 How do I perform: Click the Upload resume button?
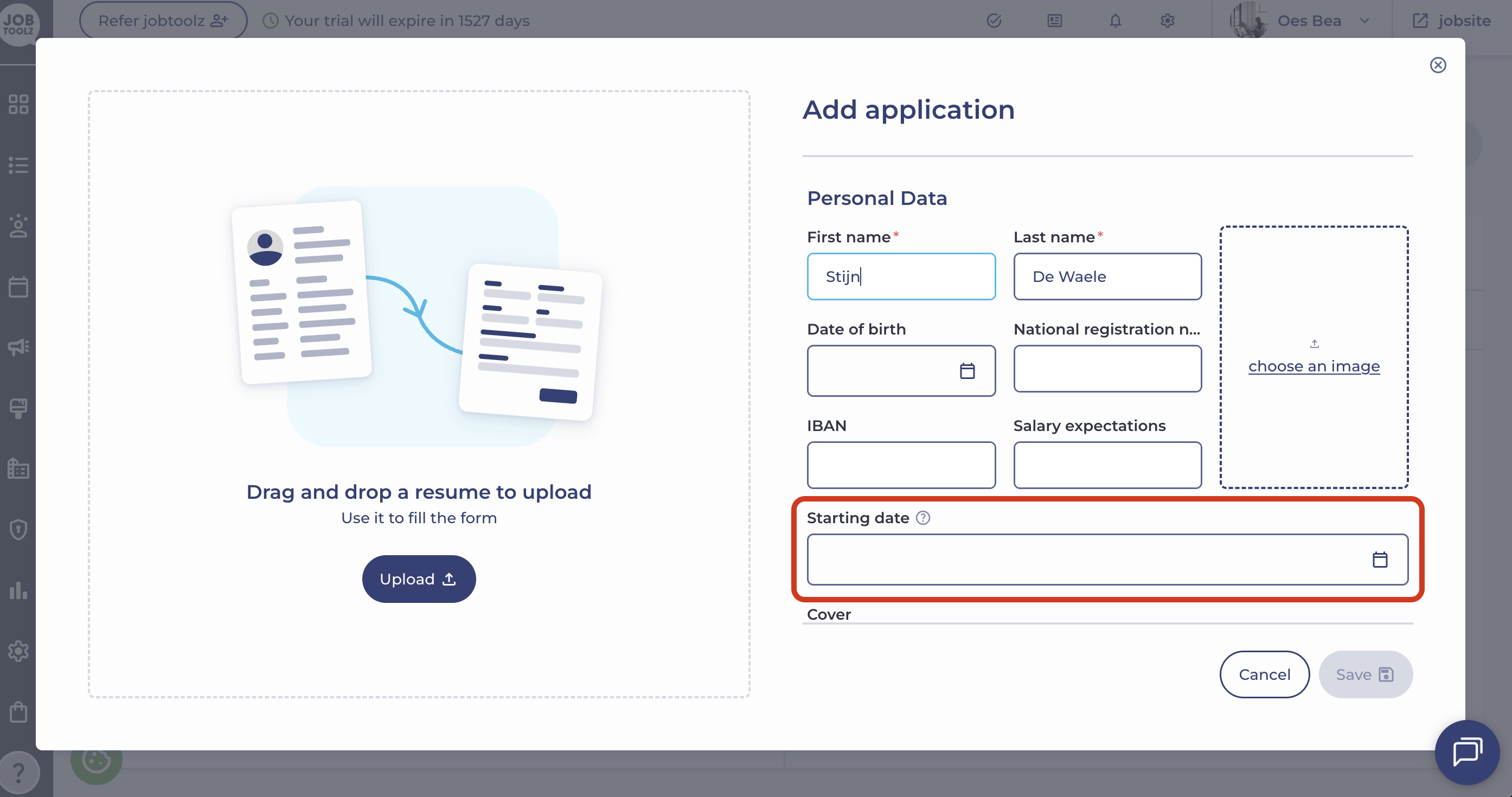419,579
